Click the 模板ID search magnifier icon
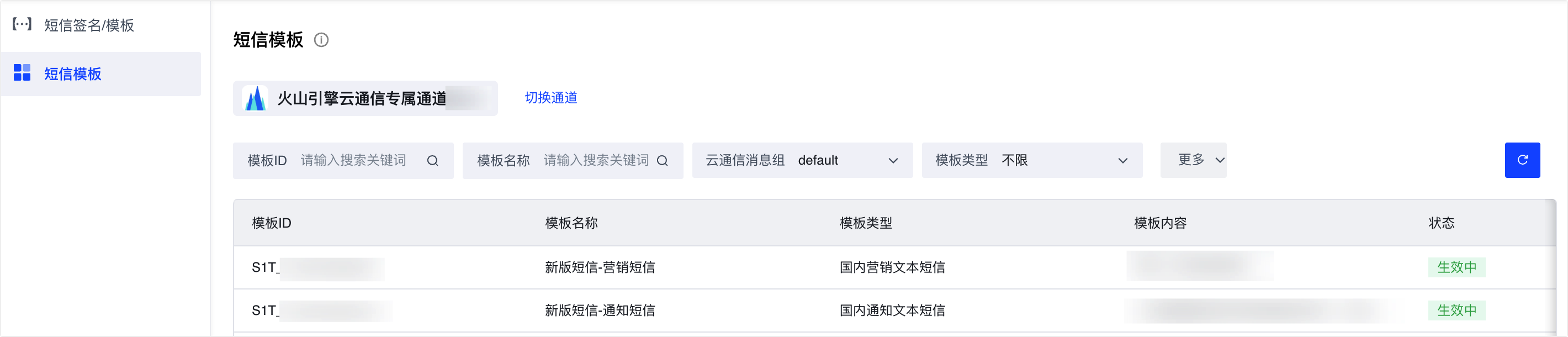 (x=432, y=161)
